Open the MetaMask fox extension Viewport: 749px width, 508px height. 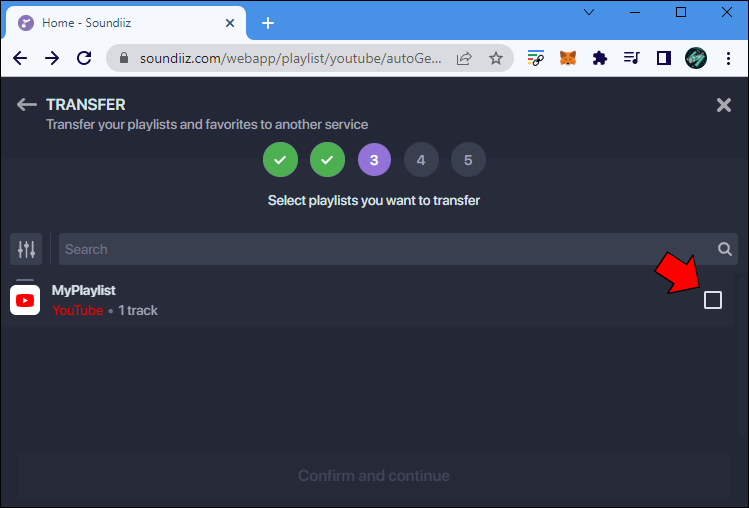pos(567,58)
